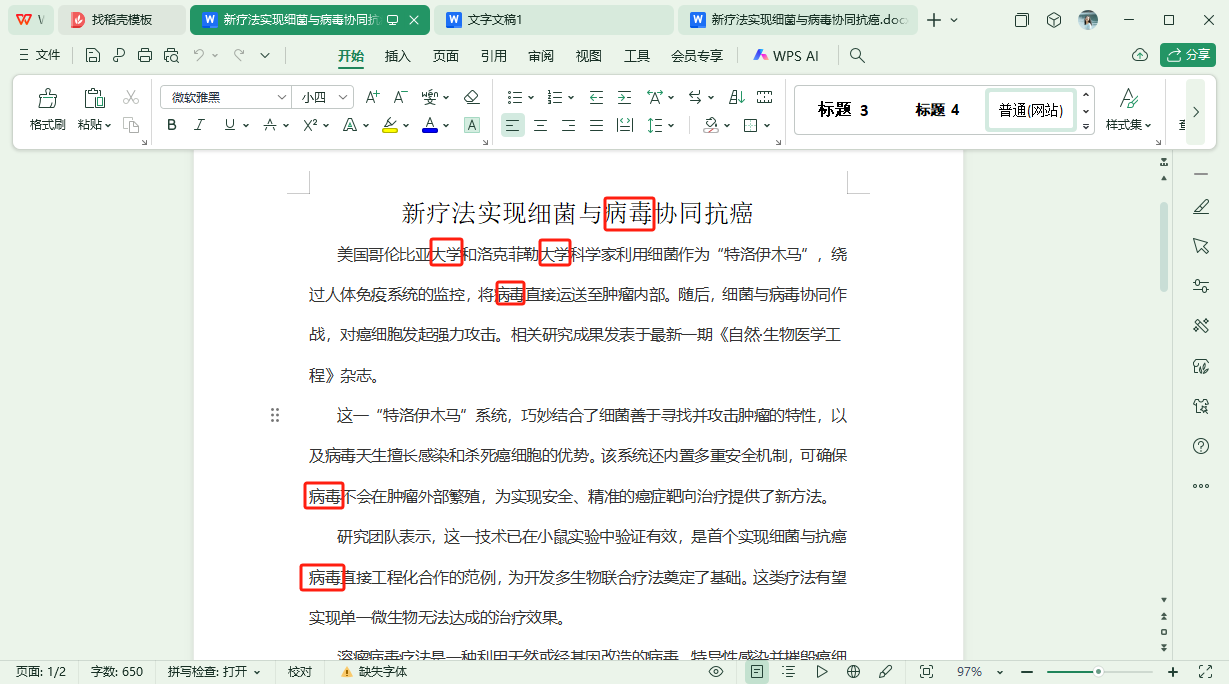Open the bullet list icon
Image resolution: width=1229 pixels, height=684 pixels.
[514, 97]
